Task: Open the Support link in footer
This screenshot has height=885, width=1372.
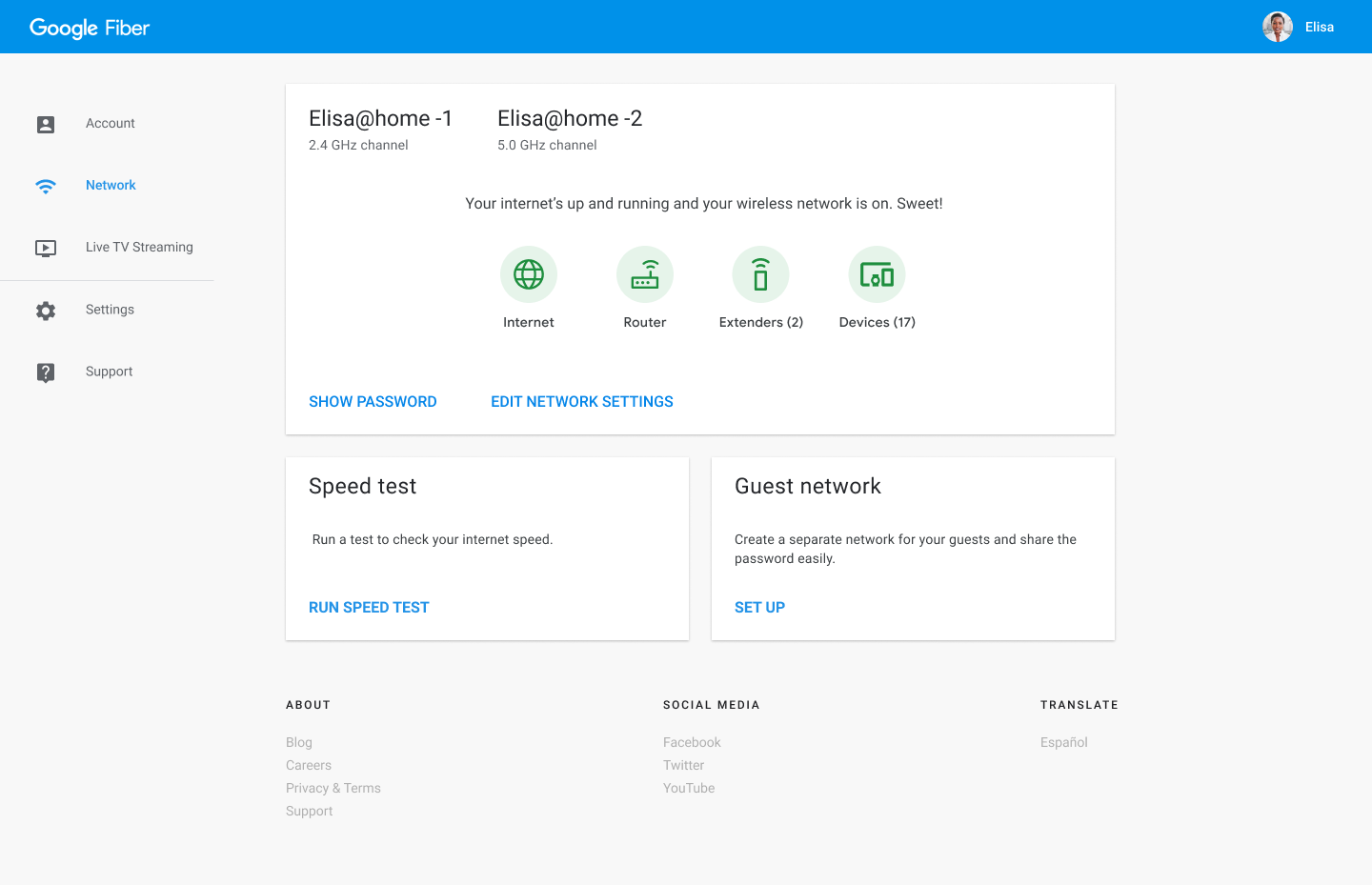Action: point(310,811)
